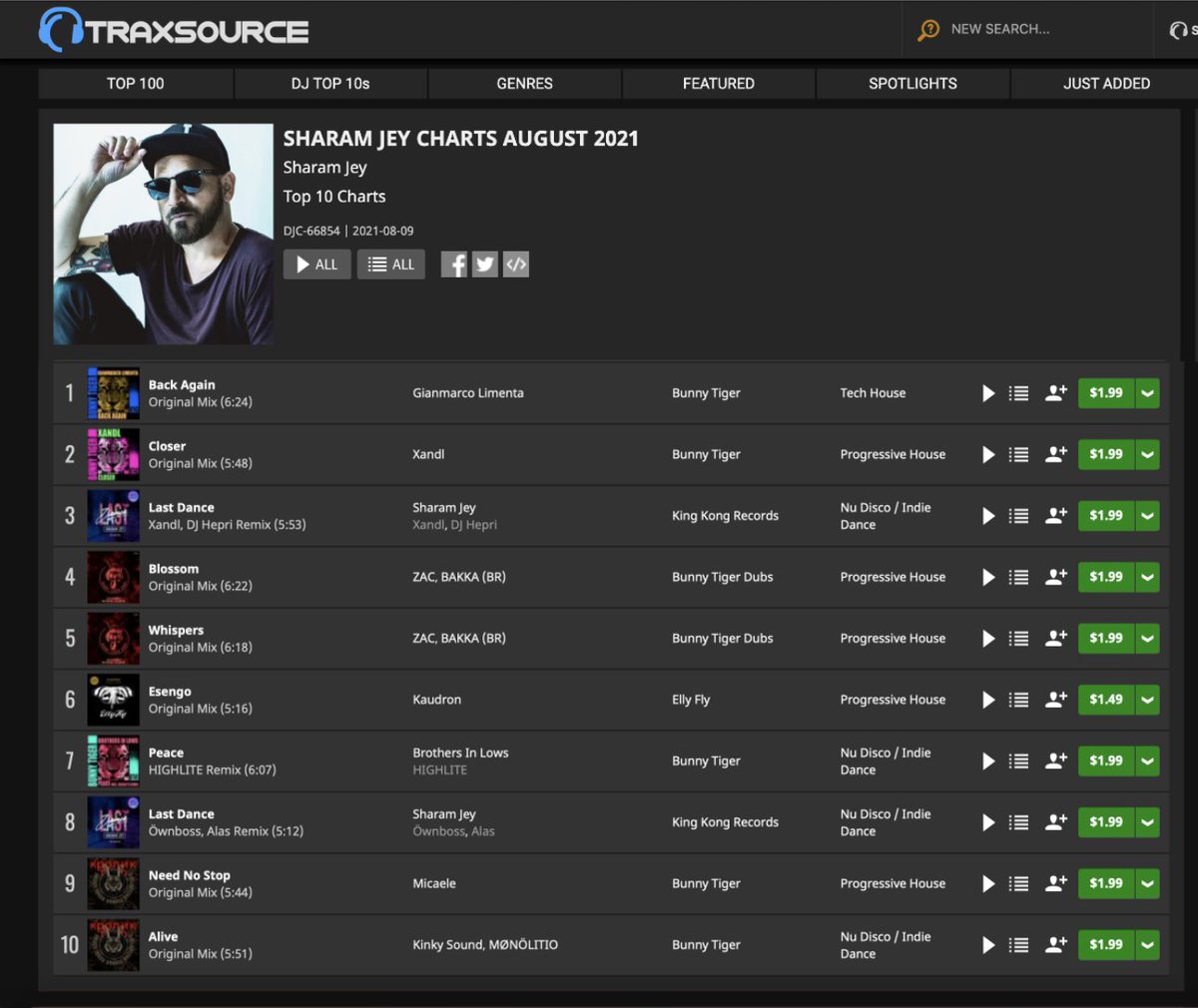Buy Esengo for $1.49
This screenshot has height=1008, width=1198.
pyautogui.click(x=1106, y=700)
